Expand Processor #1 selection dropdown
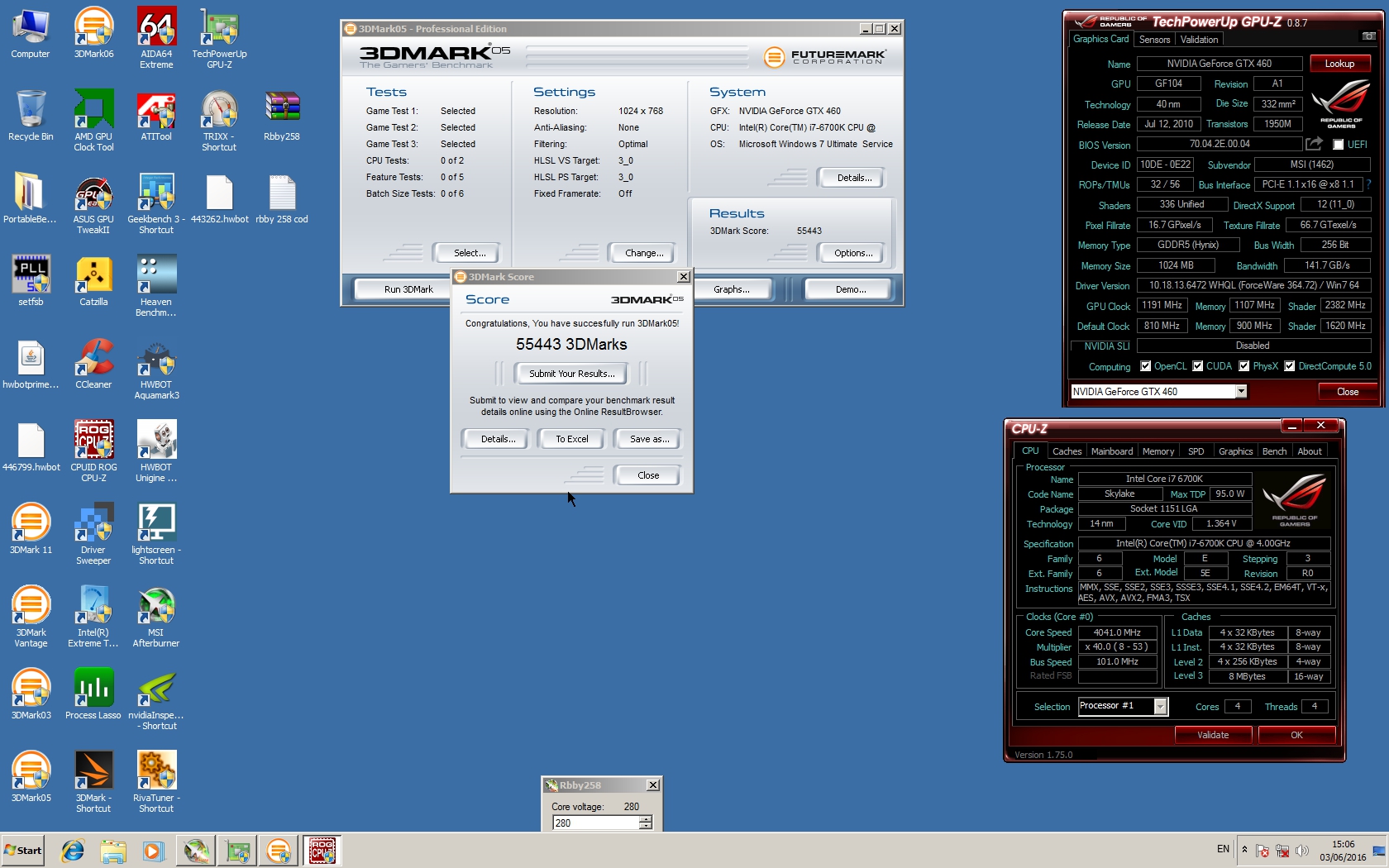Image resolution: width=1389 pixels, height=868 pixels. (x=1160, y=706)
